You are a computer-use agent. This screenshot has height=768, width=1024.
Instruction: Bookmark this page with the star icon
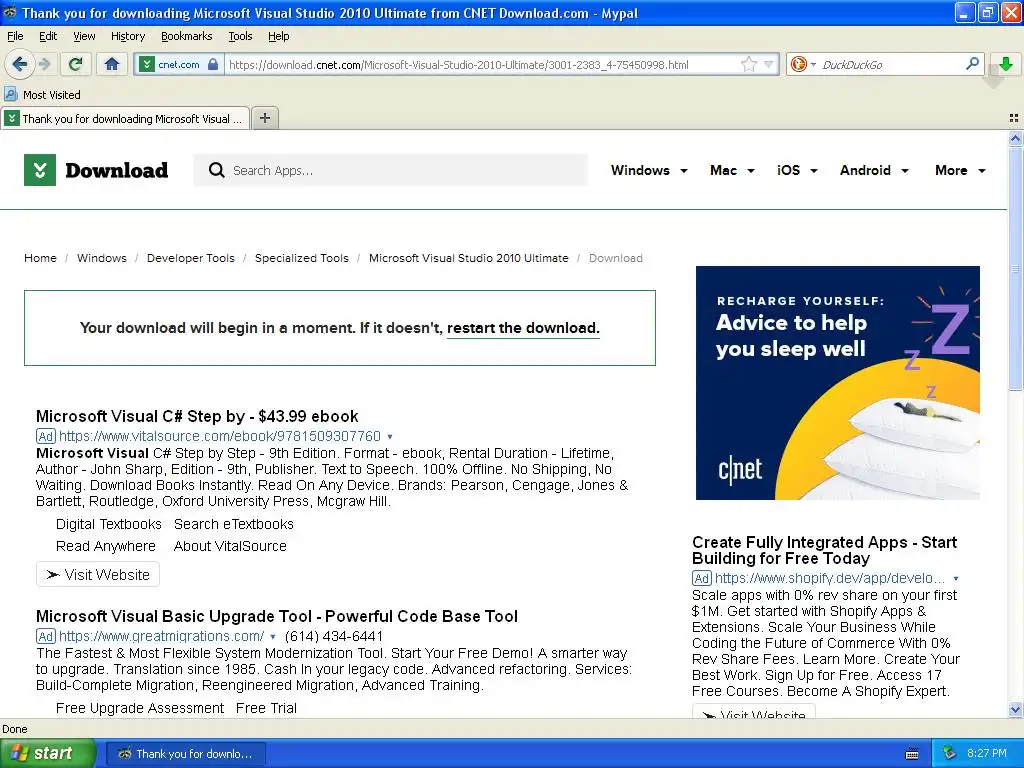click(748, 64)
